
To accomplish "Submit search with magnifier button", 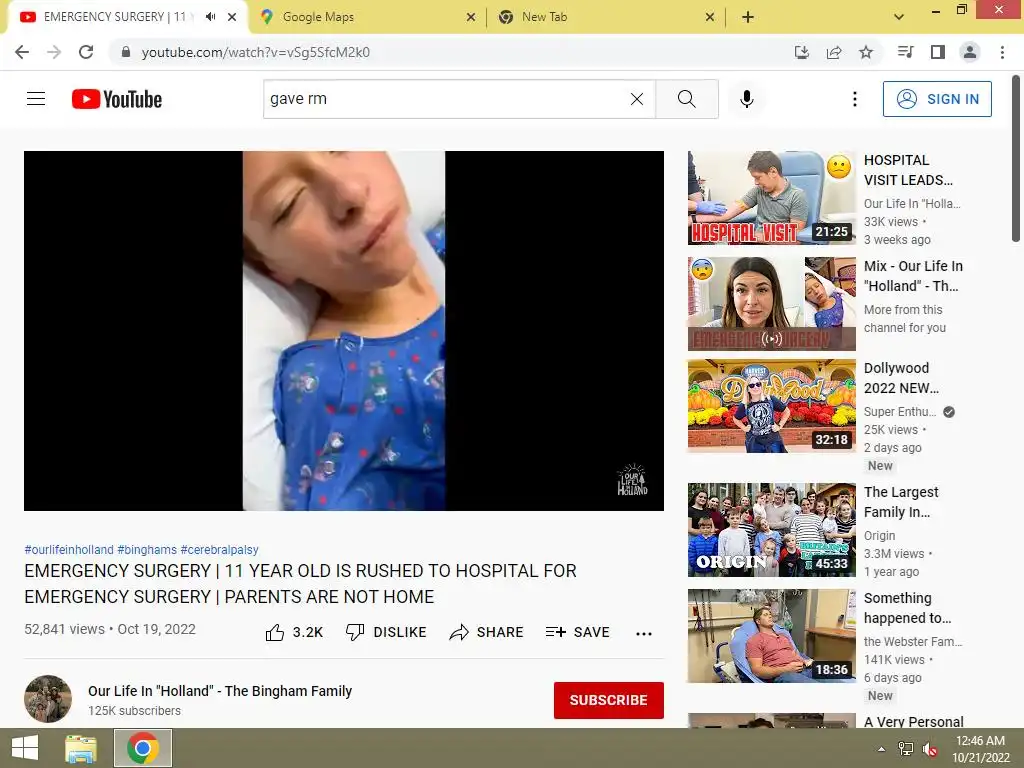I will [x=686, y=99].
